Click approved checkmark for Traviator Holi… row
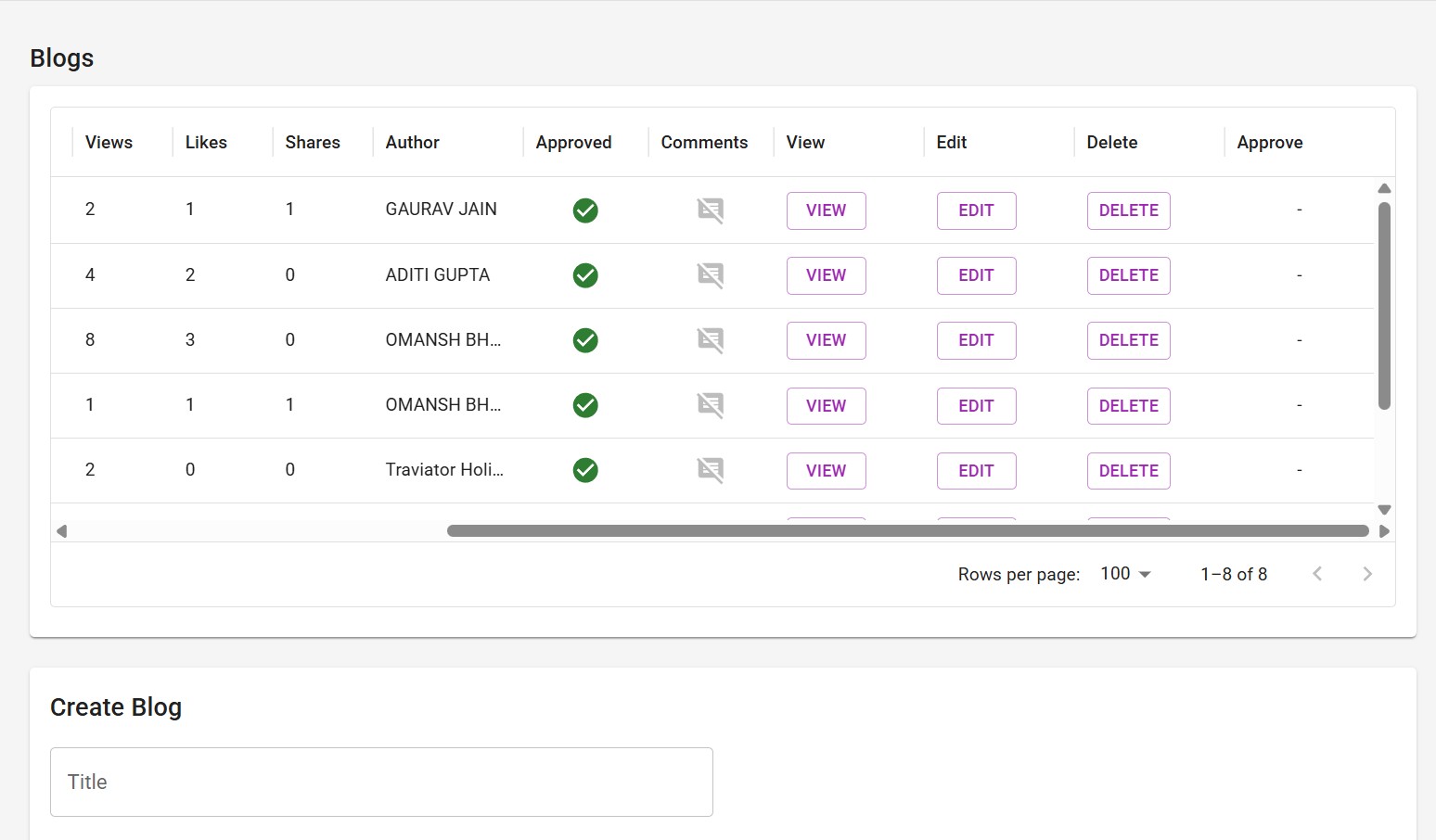Image resolution: width=1436 pixels, height=840 pixels. tap(585, 470)
